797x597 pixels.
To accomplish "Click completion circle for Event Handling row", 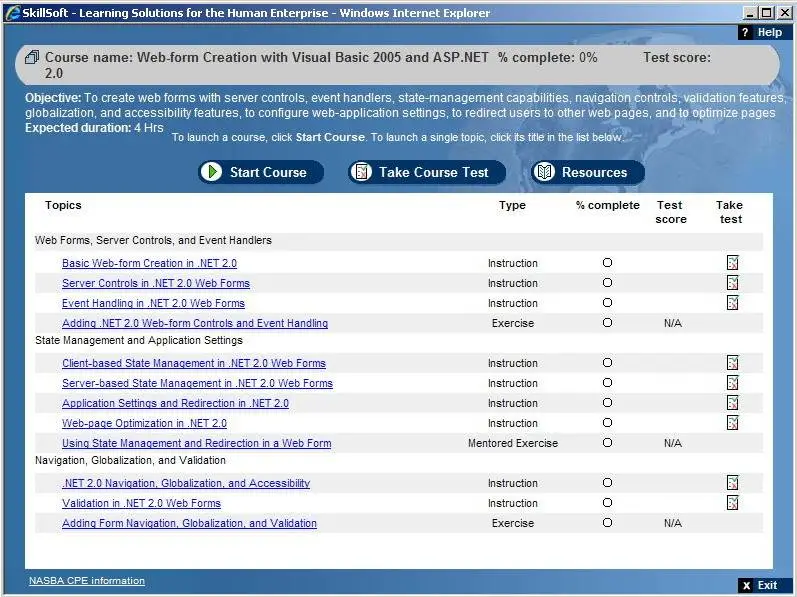I will (607, 303).
